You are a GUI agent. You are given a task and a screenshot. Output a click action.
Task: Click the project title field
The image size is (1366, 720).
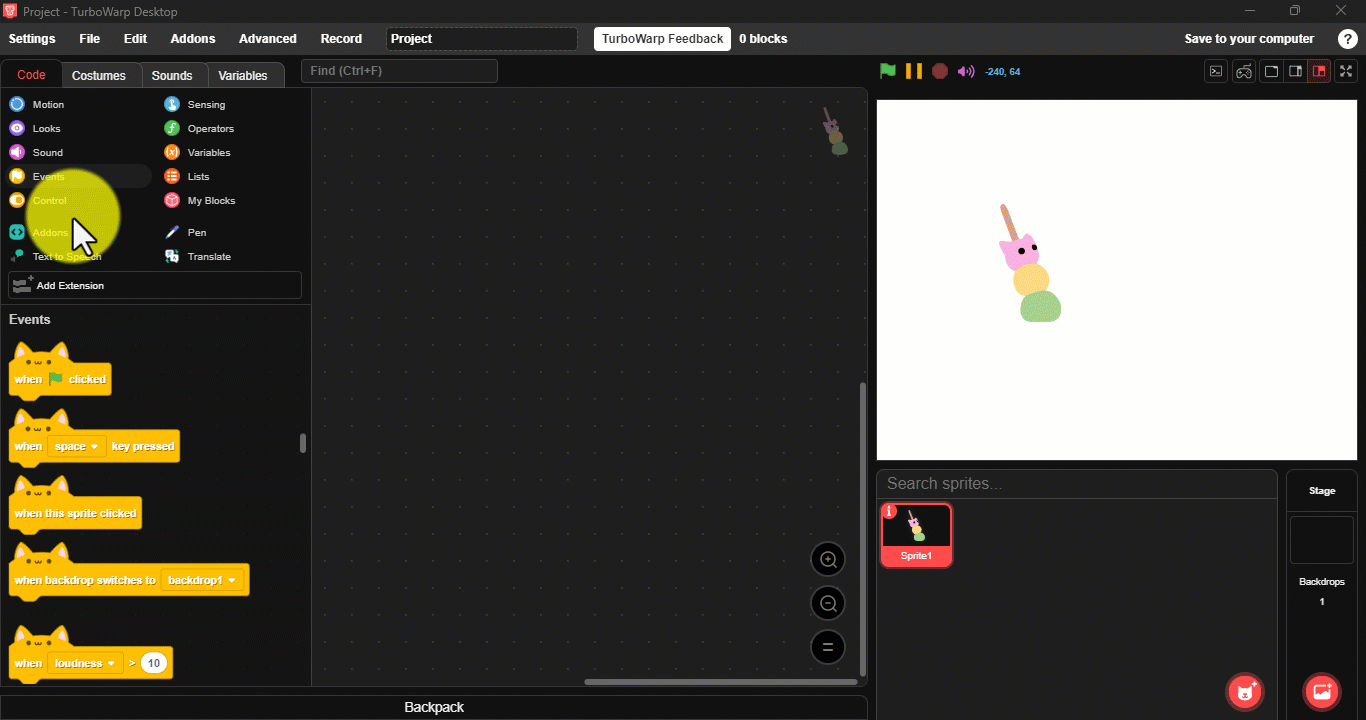point(482,39)
